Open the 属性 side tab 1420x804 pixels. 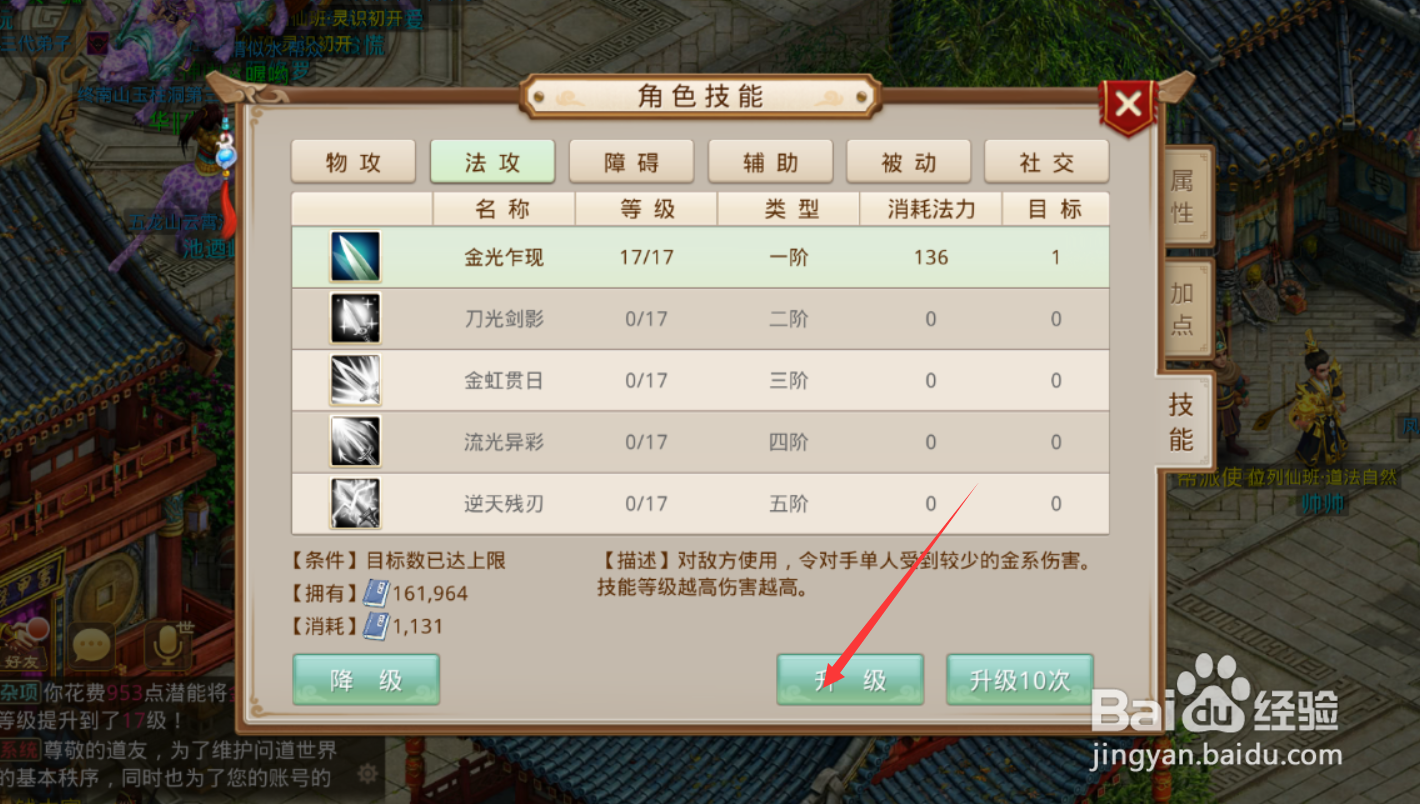[1184, 196]
